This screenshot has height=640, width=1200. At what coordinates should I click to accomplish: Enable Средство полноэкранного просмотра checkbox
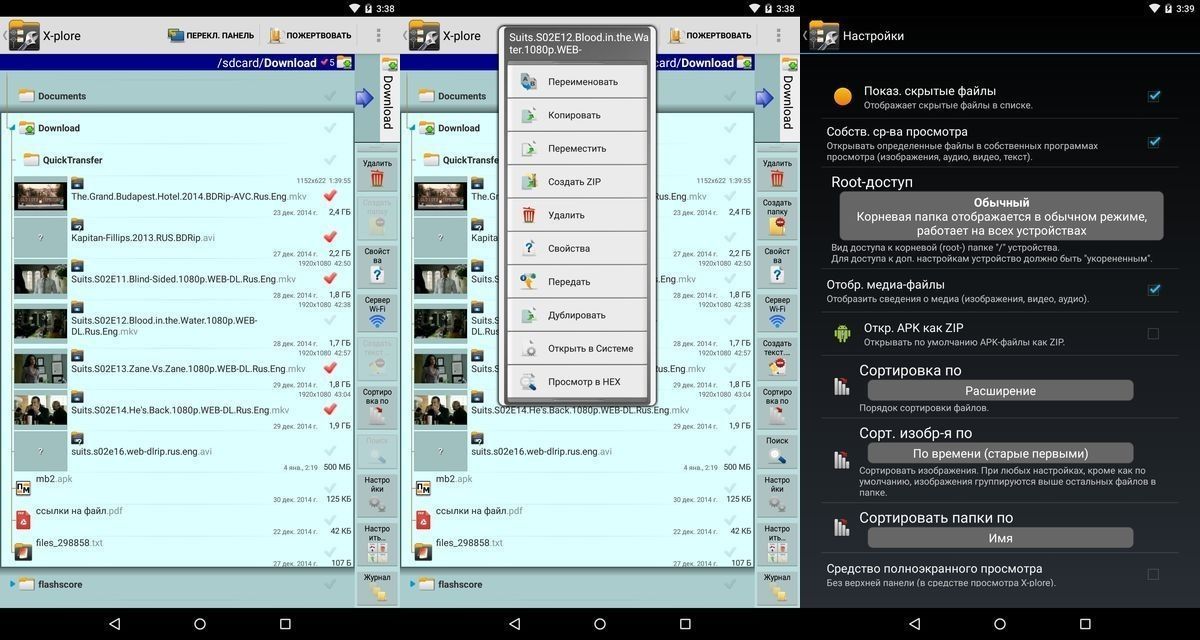click(x=1154, y=574)
